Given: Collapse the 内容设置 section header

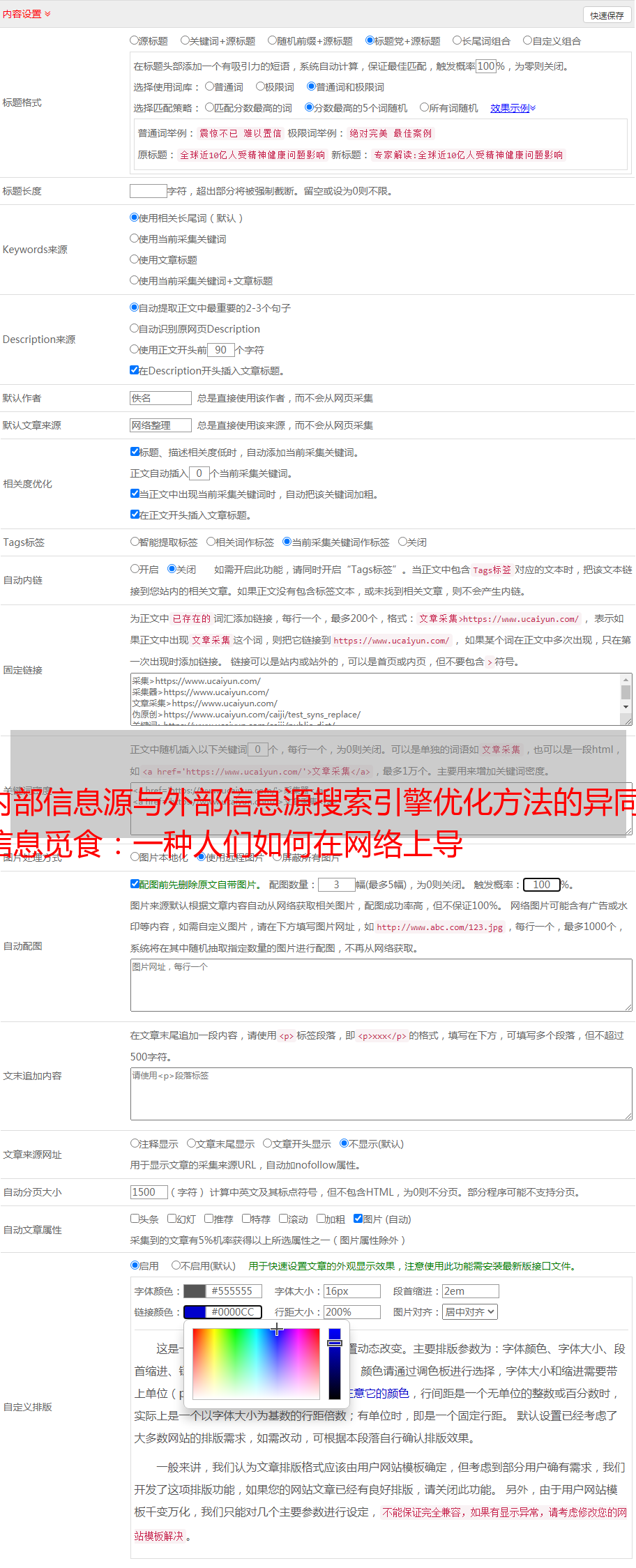Looking at the screenshot, I should click(26, 14).
